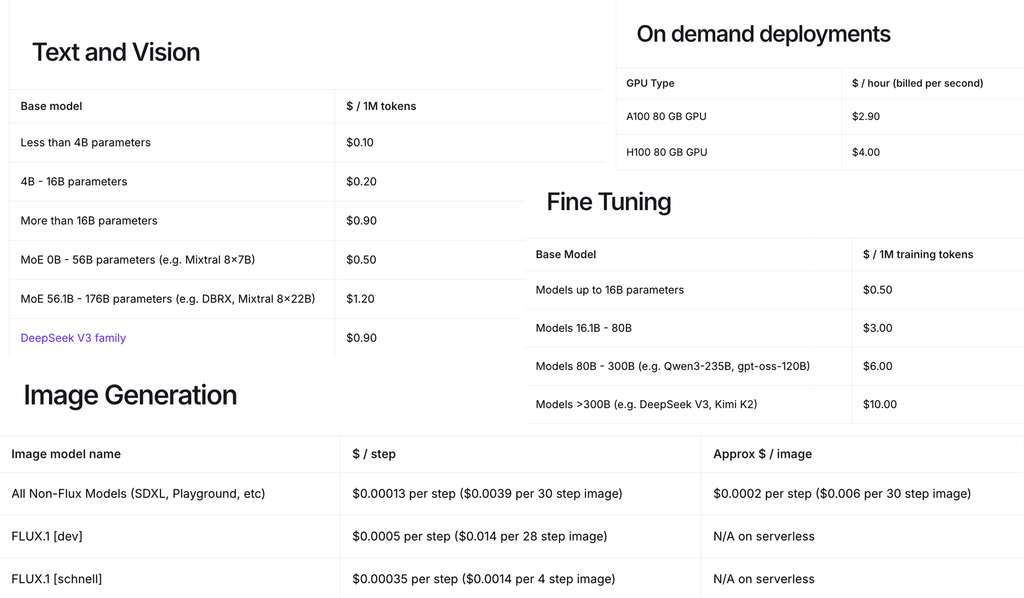Screen dimensions: 1024x598
Task: Click the $10.00 training price cell
Action: pyautogui.click(x=880, y=405)
